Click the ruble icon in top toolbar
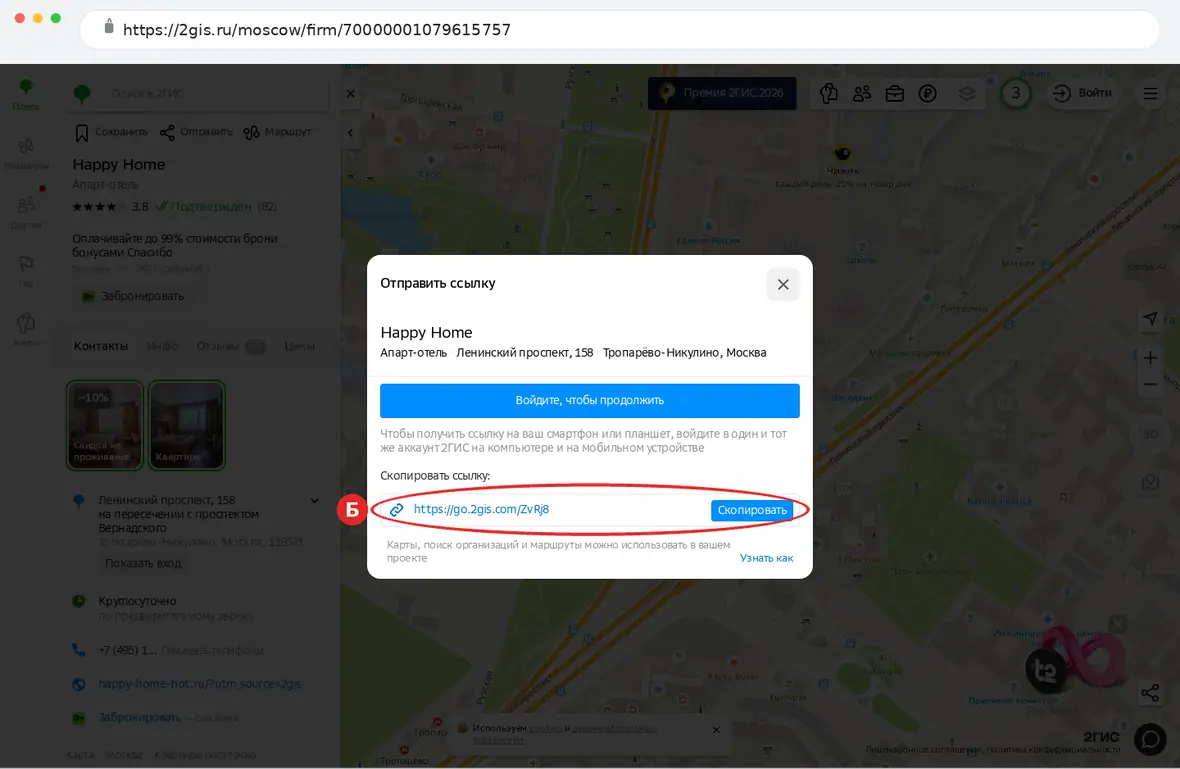Screen dimensions: 1180x769 click(928, 93)
